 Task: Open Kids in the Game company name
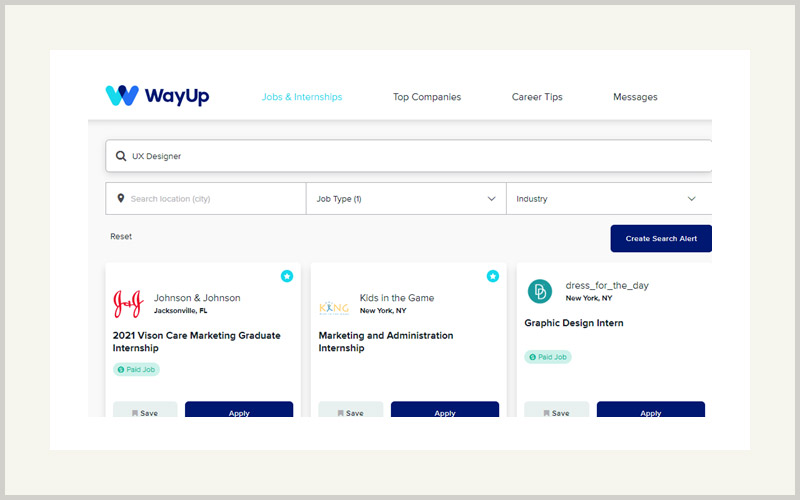click(x=397, y=298)
